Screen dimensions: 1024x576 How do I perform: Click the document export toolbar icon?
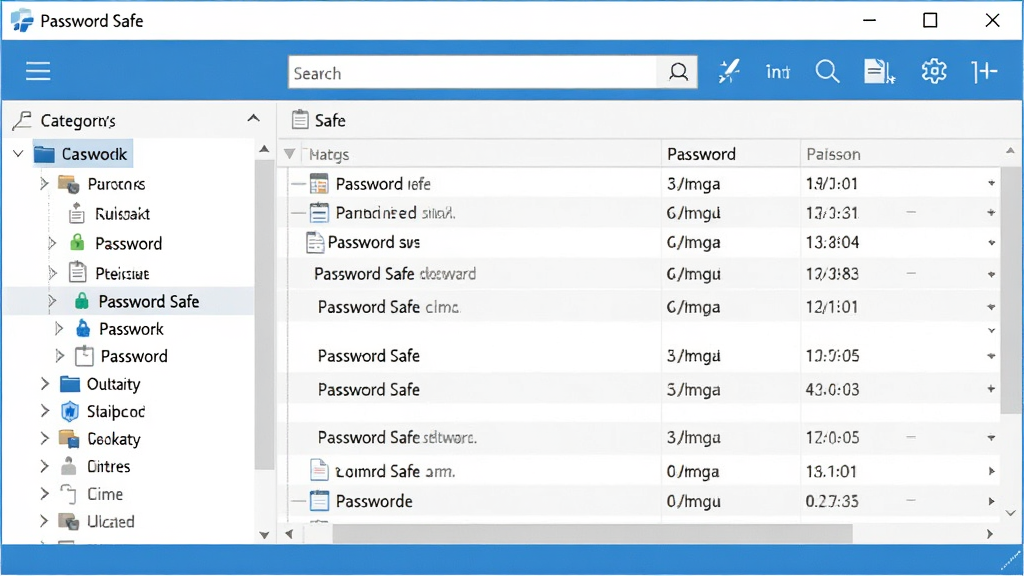pyautogui.click(x=879, y=71)
